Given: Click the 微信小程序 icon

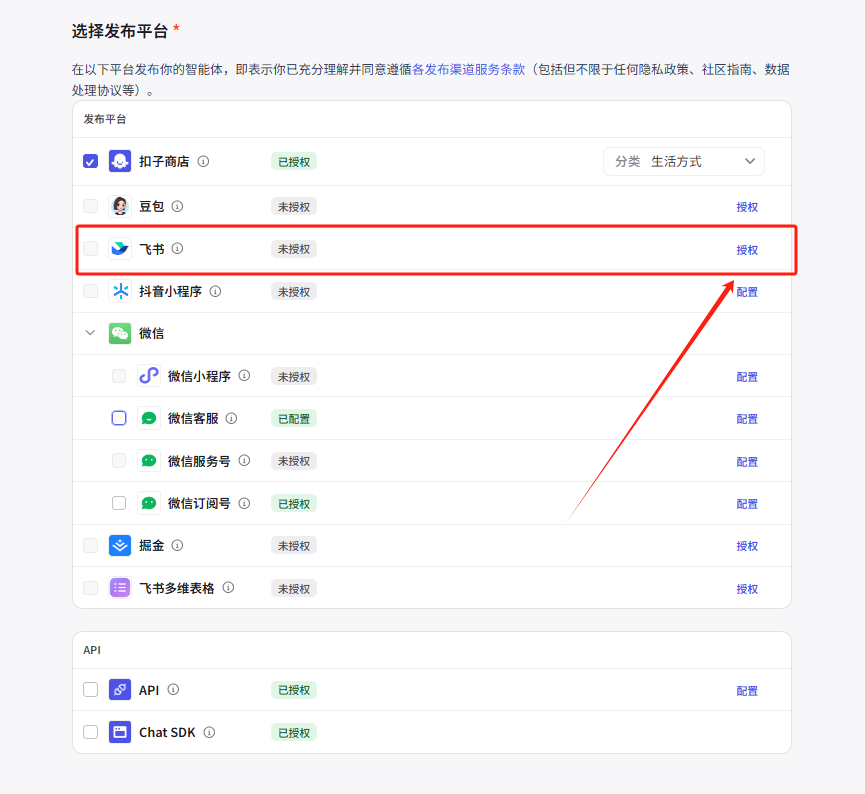Looking at the screenshot, I should [x=148, y=377].
